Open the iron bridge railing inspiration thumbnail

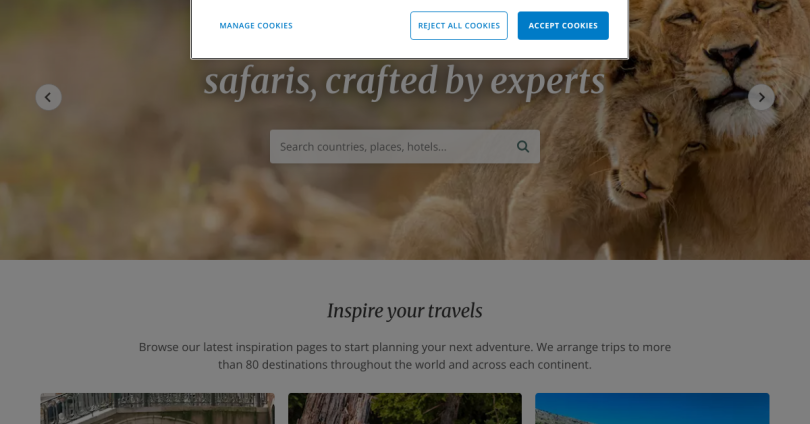point(158,409)
